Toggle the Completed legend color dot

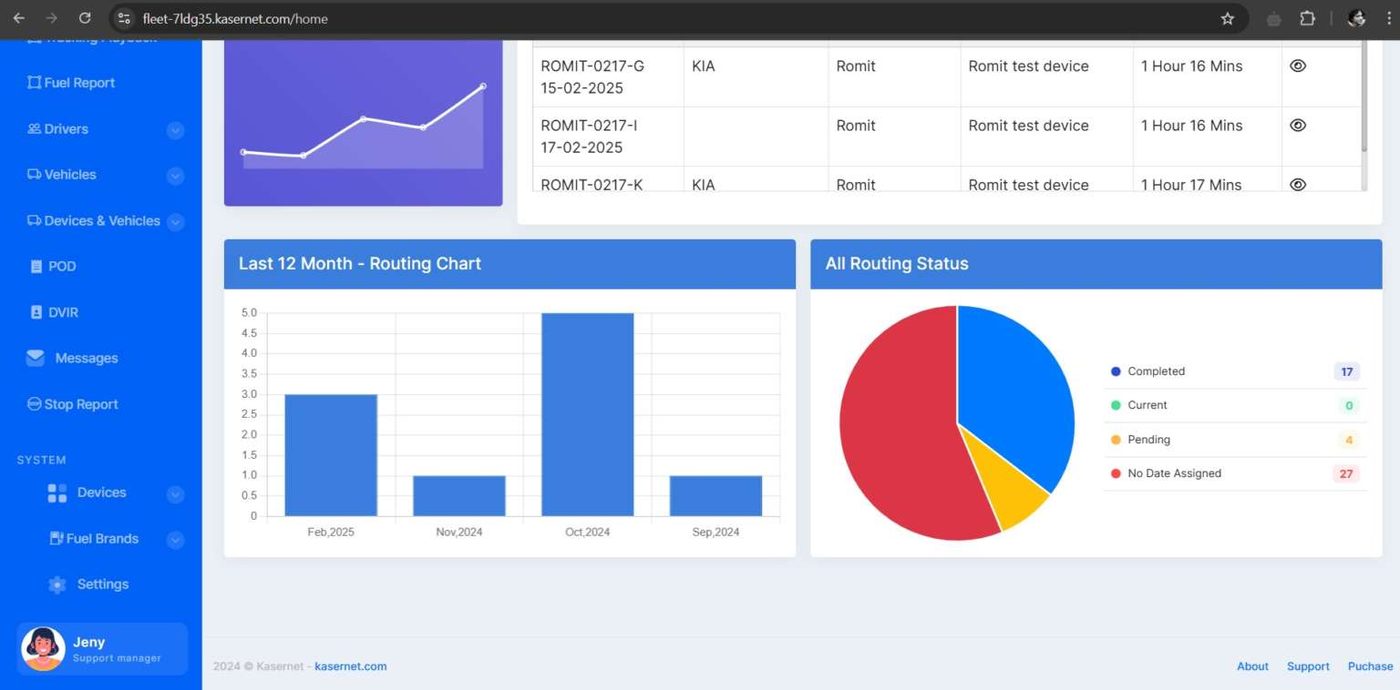[x=1115, y=371]
